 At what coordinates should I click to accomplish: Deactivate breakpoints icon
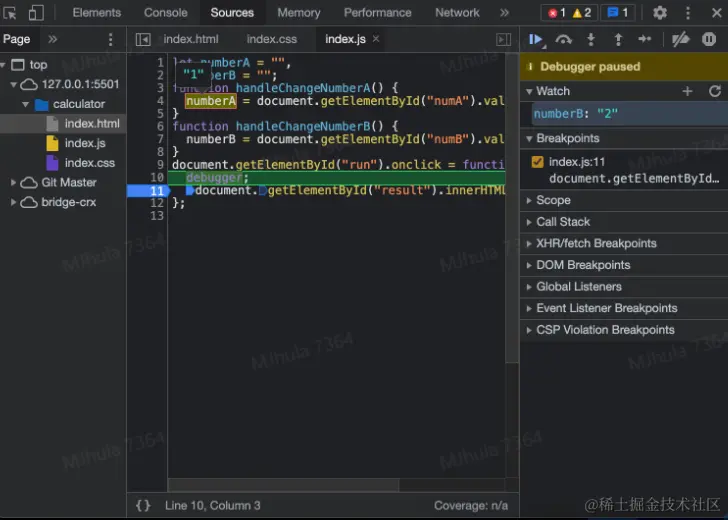point(681,39)
